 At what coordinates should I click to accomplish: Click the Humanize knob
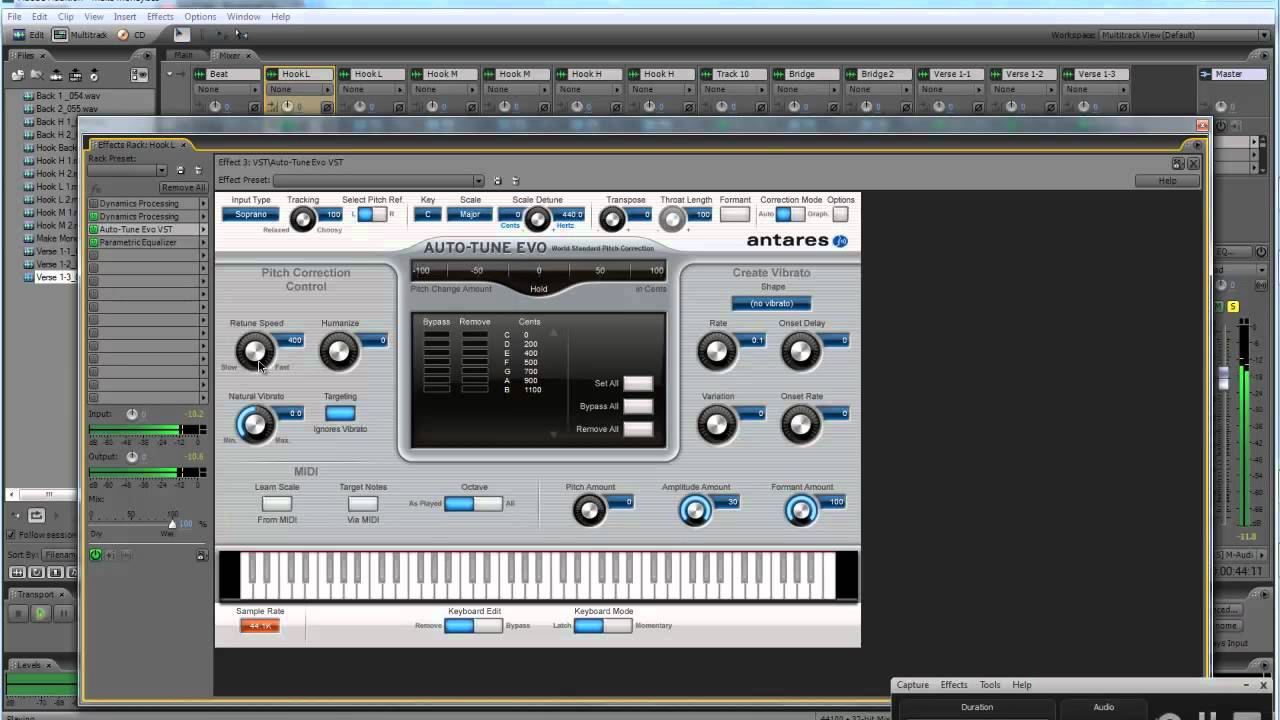coord(338,351)
